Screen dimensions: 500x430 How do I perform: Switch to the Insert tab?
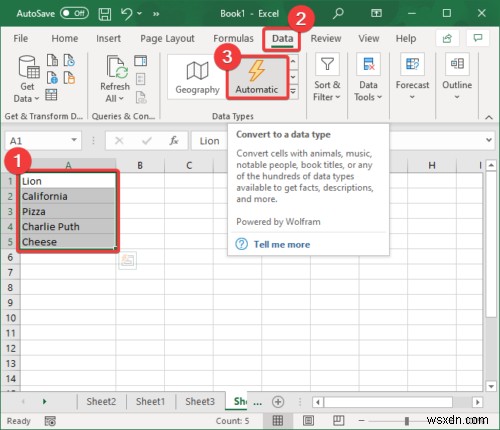click(108, 38)
